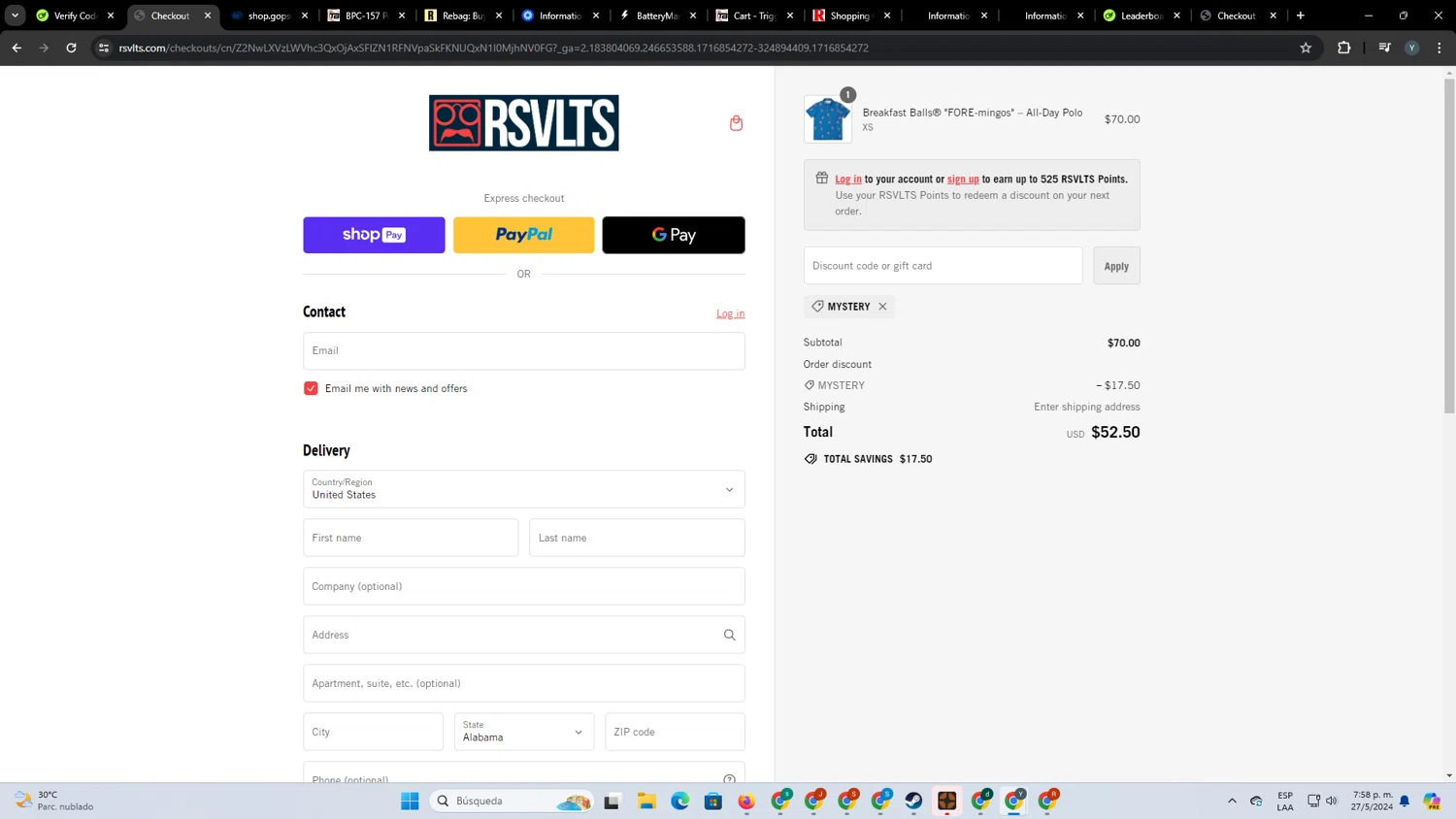1456x819 pixels.
Task: Click the Discount code or gift card field
Action: (943, 266)
